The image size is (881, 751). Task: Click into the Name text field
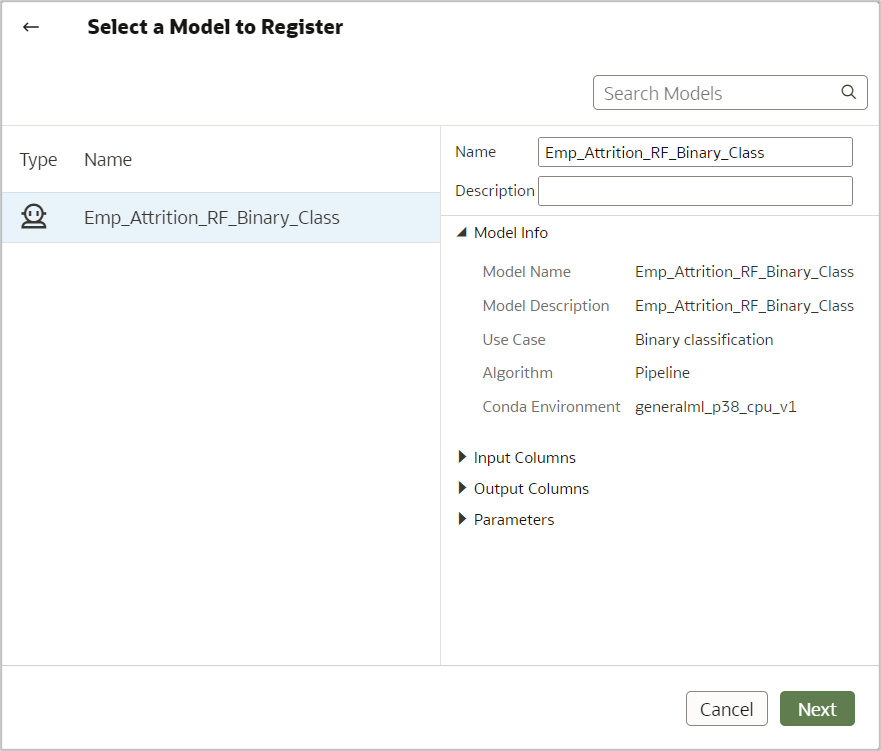[695, 152]
